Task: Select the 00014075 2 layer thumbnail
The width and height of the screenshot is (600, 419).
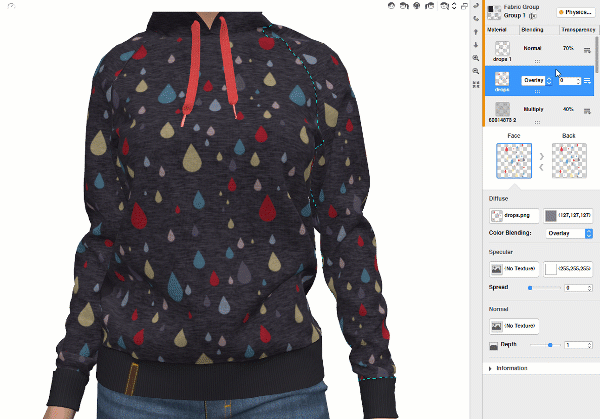Action: (502, 109)
